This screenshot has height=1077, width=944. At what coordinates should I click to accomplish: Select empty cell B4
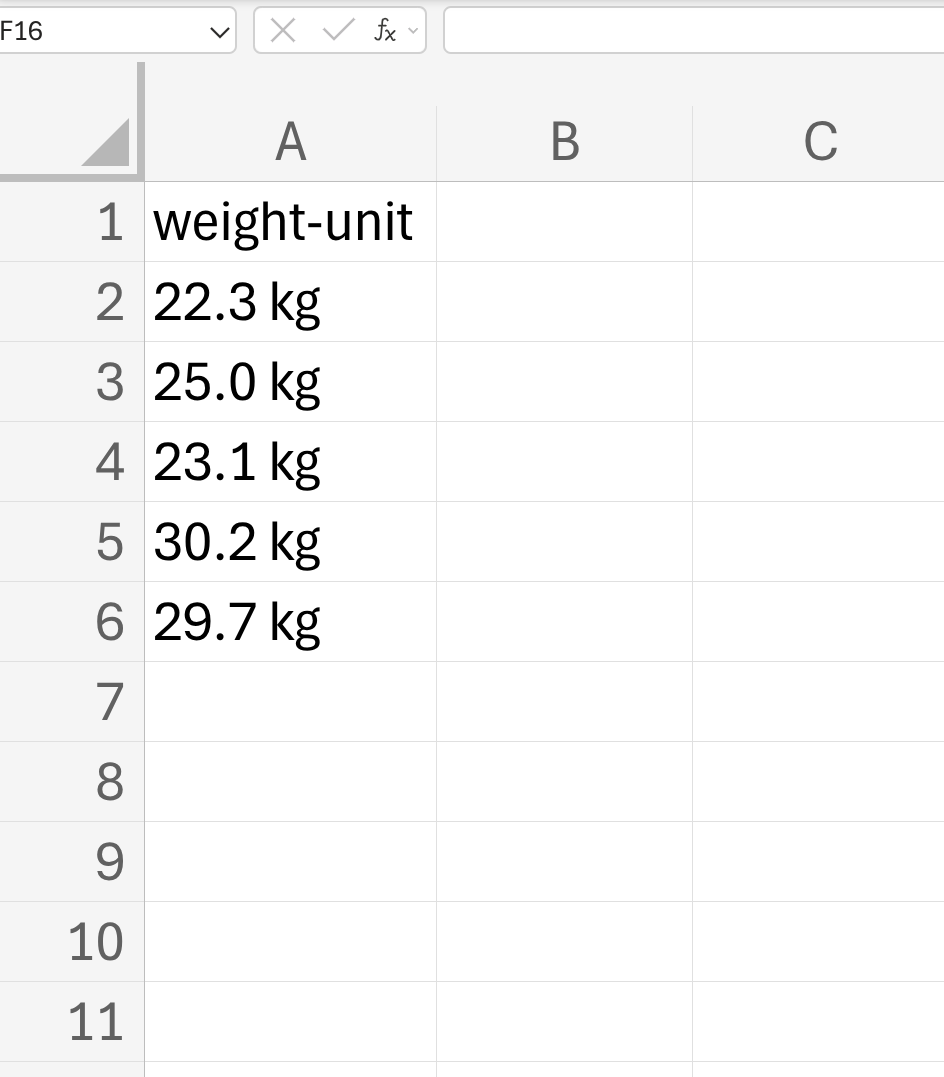click(565, 462)
